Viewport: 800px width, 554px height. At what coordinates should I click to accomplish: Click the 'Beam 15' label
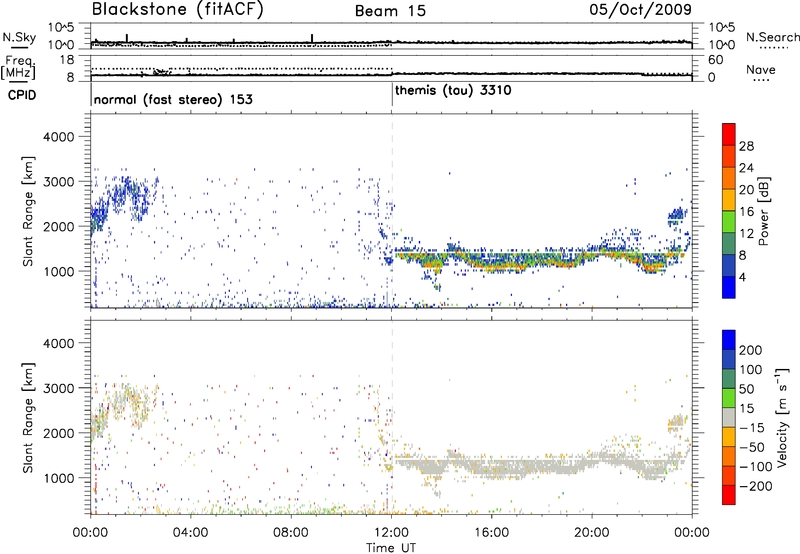[390, 11]
